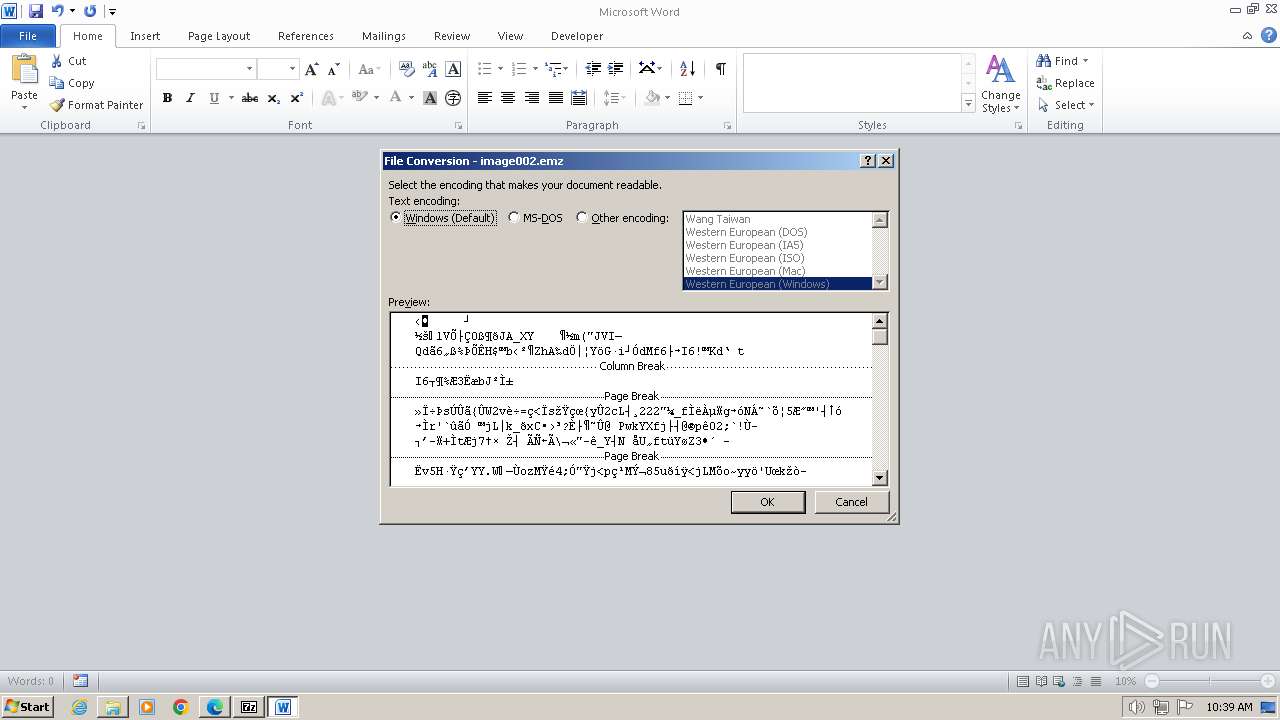Open the font name dropdown
The width and height of the screenshot is (1280, 720).
pyautogui.click(x=249, y=69)
